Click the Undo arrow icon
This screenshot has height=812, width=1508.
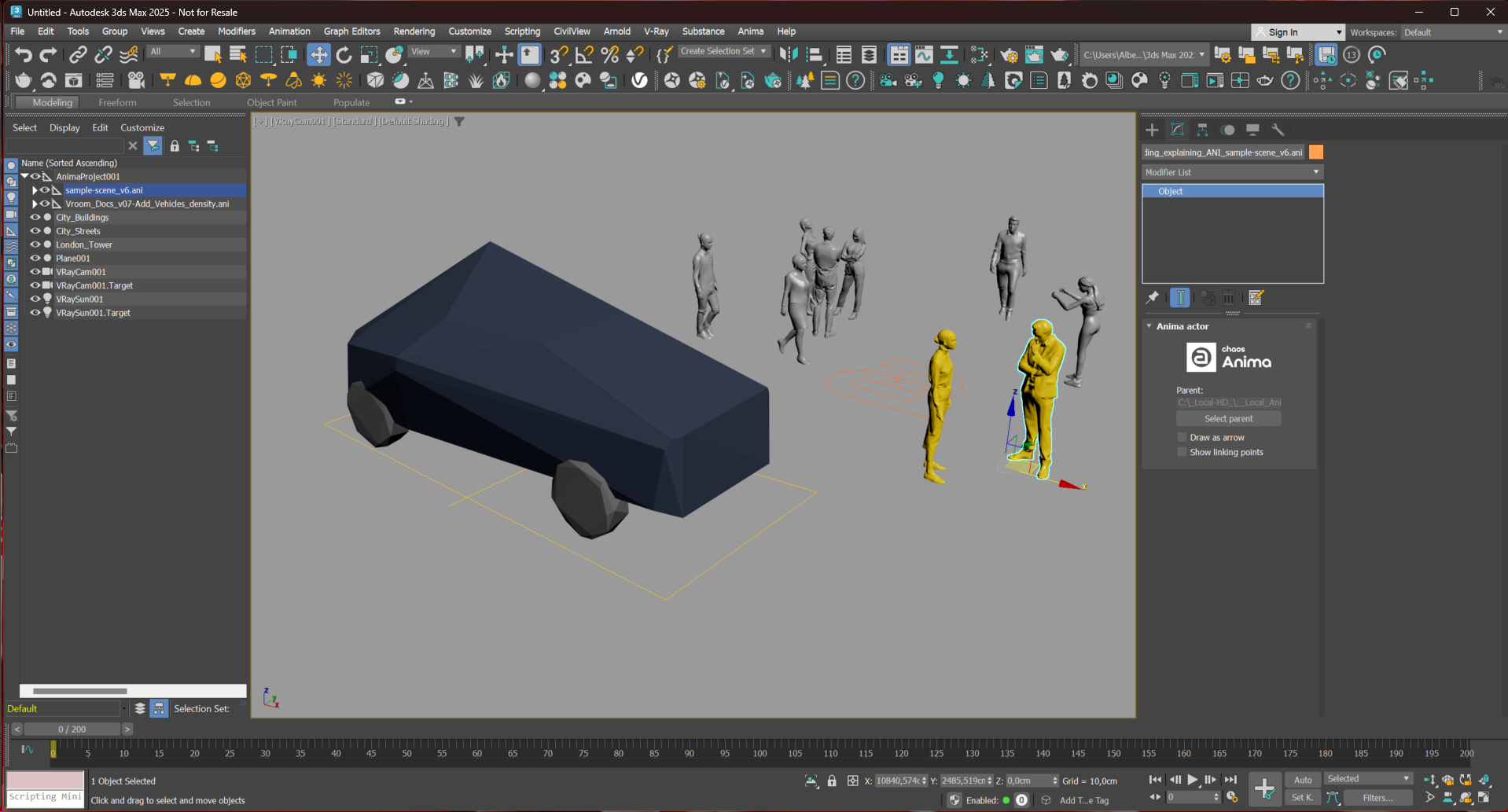pos(24,54)
